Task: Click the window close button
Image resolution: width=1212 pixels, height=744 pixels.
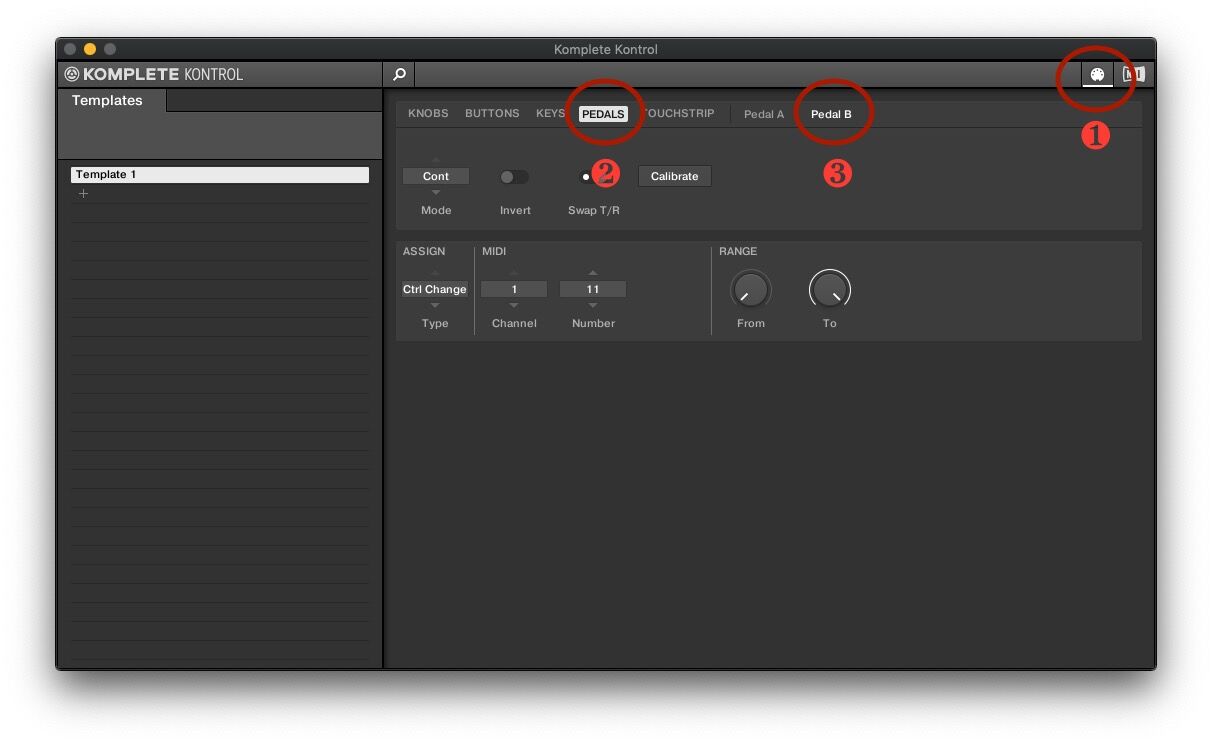Action: (70, 49)
